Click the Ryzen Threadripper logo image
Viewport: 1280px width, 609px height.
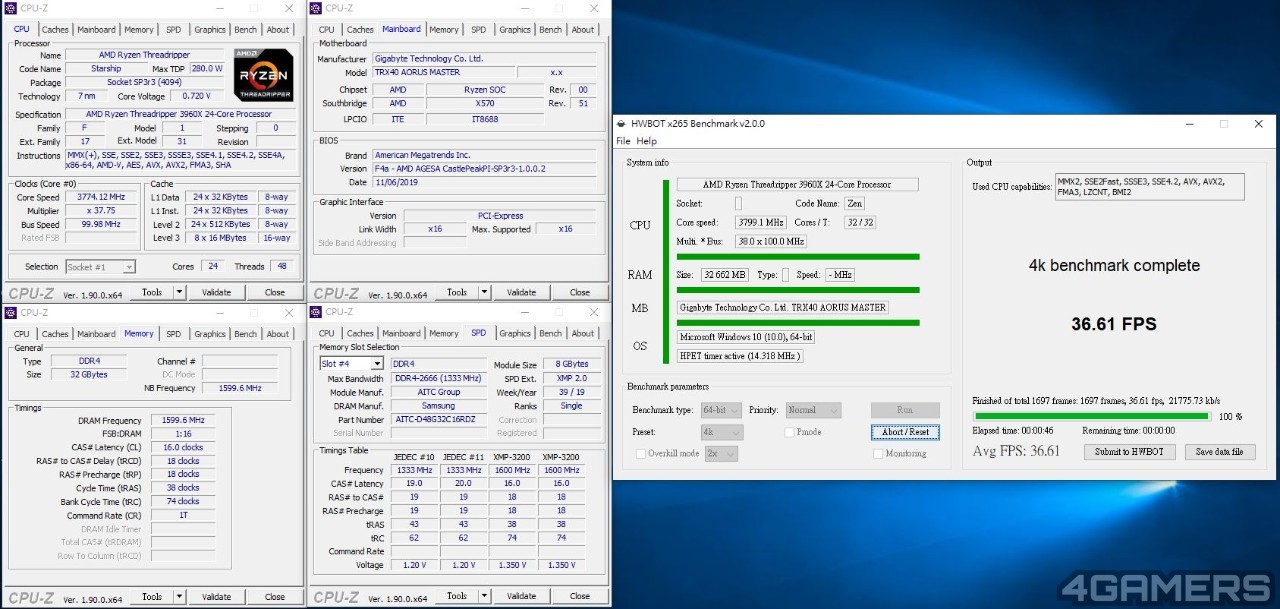tap(264, 74)
